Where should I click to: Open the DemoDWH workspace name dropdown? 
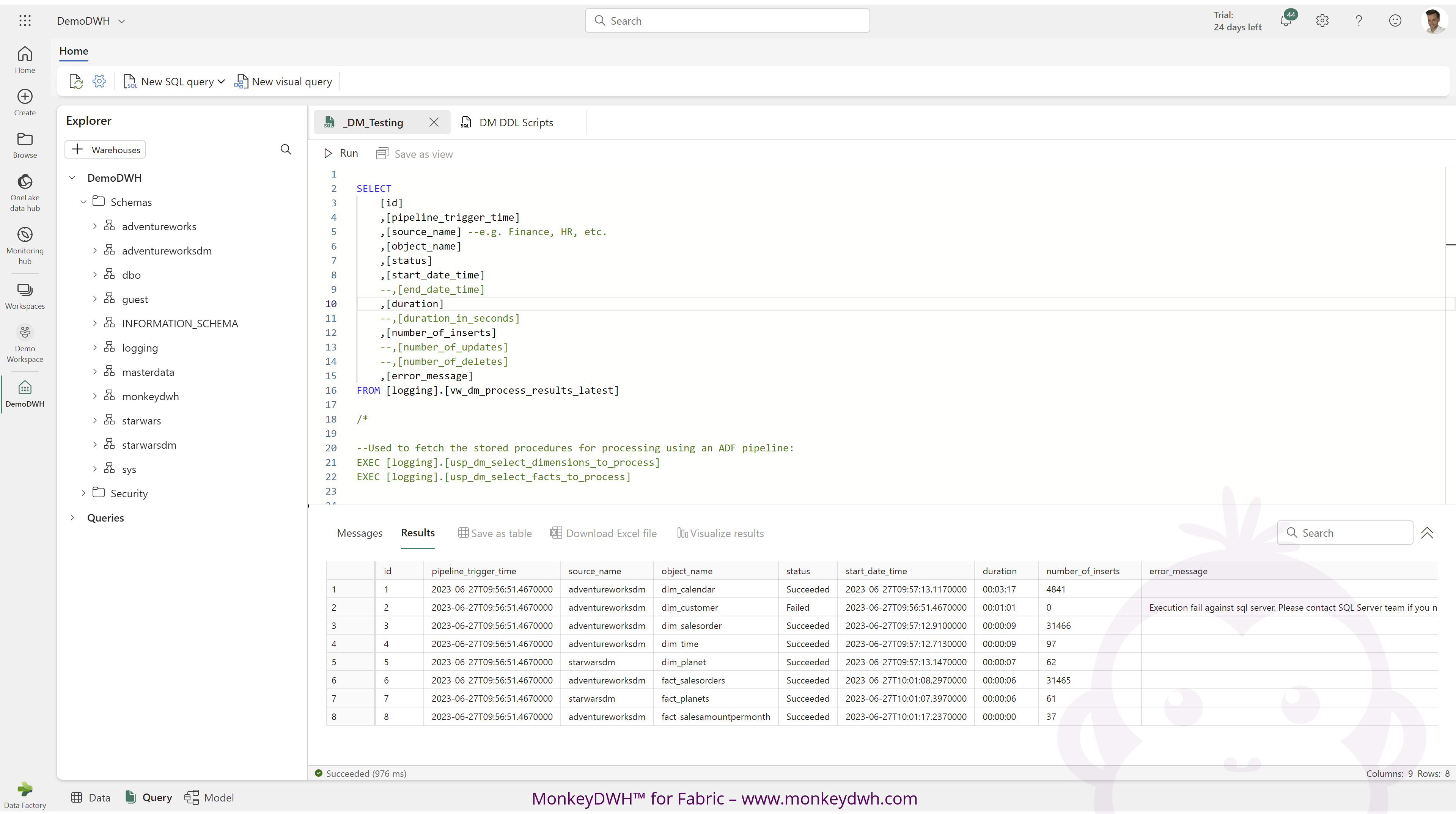[x=121, y=22]
